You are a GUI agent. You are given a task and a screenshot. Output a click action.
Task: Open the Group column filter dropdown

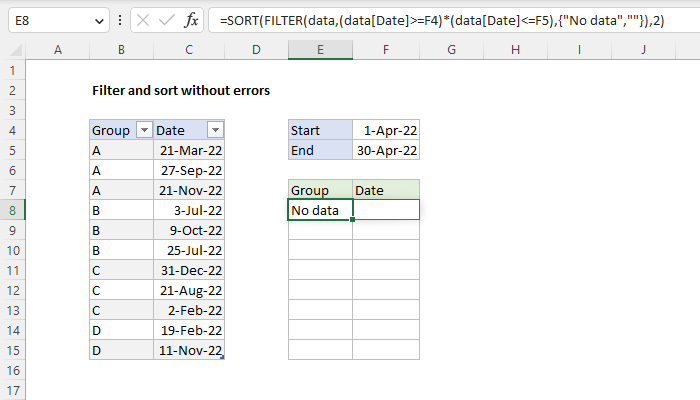click(x=144, y=130)
